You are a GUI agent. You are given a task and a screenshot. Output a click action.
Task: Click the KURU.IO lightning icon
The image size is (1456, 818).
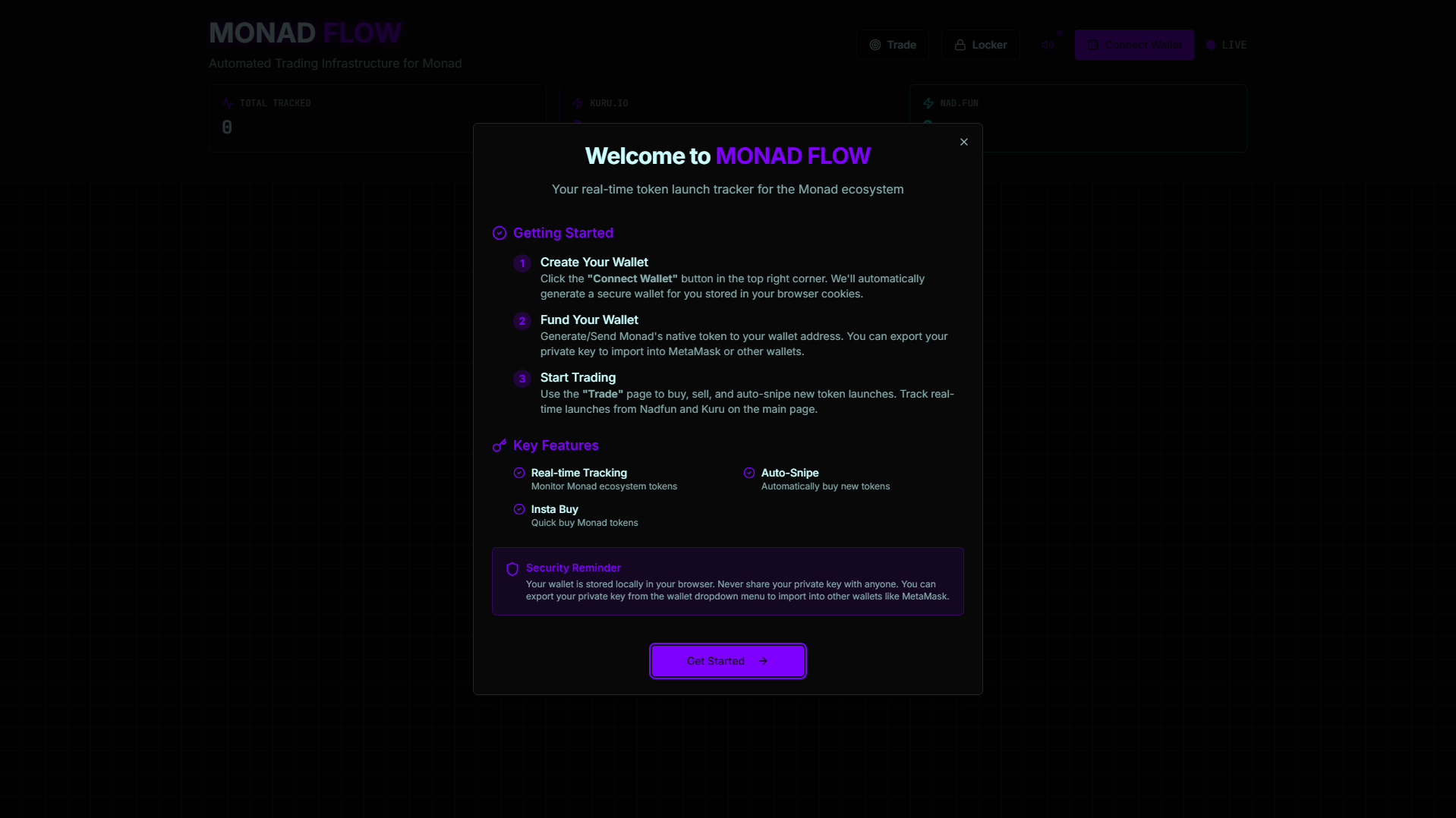pos(578,103)
